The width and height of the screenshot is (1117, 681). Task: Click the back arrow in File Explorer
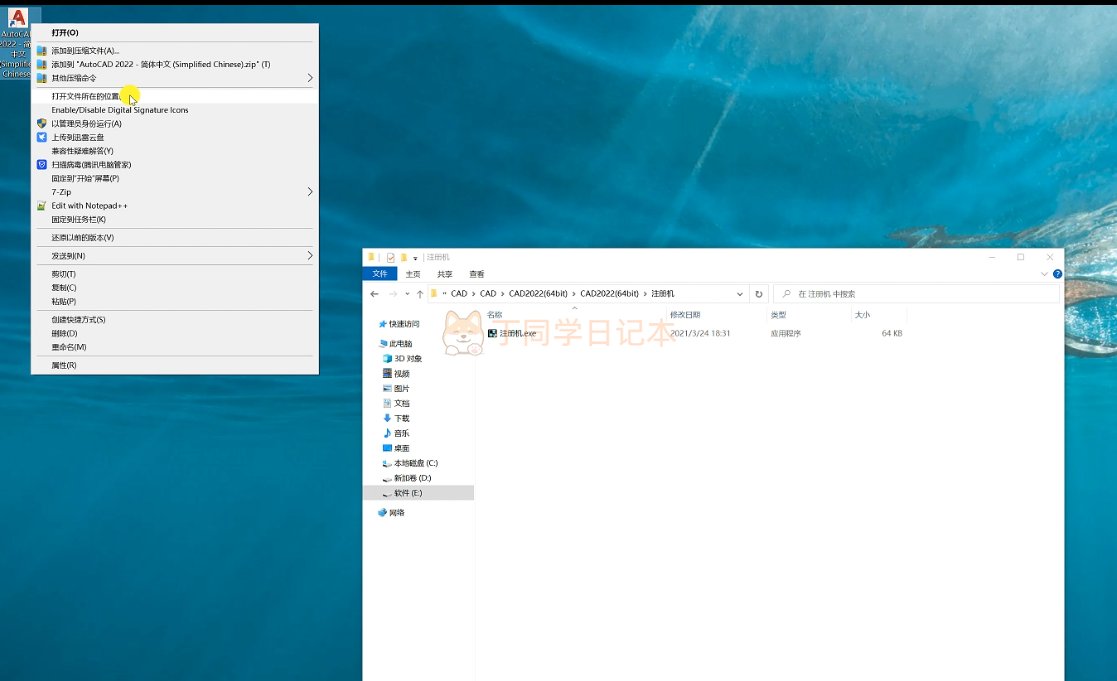pos(374,294)
